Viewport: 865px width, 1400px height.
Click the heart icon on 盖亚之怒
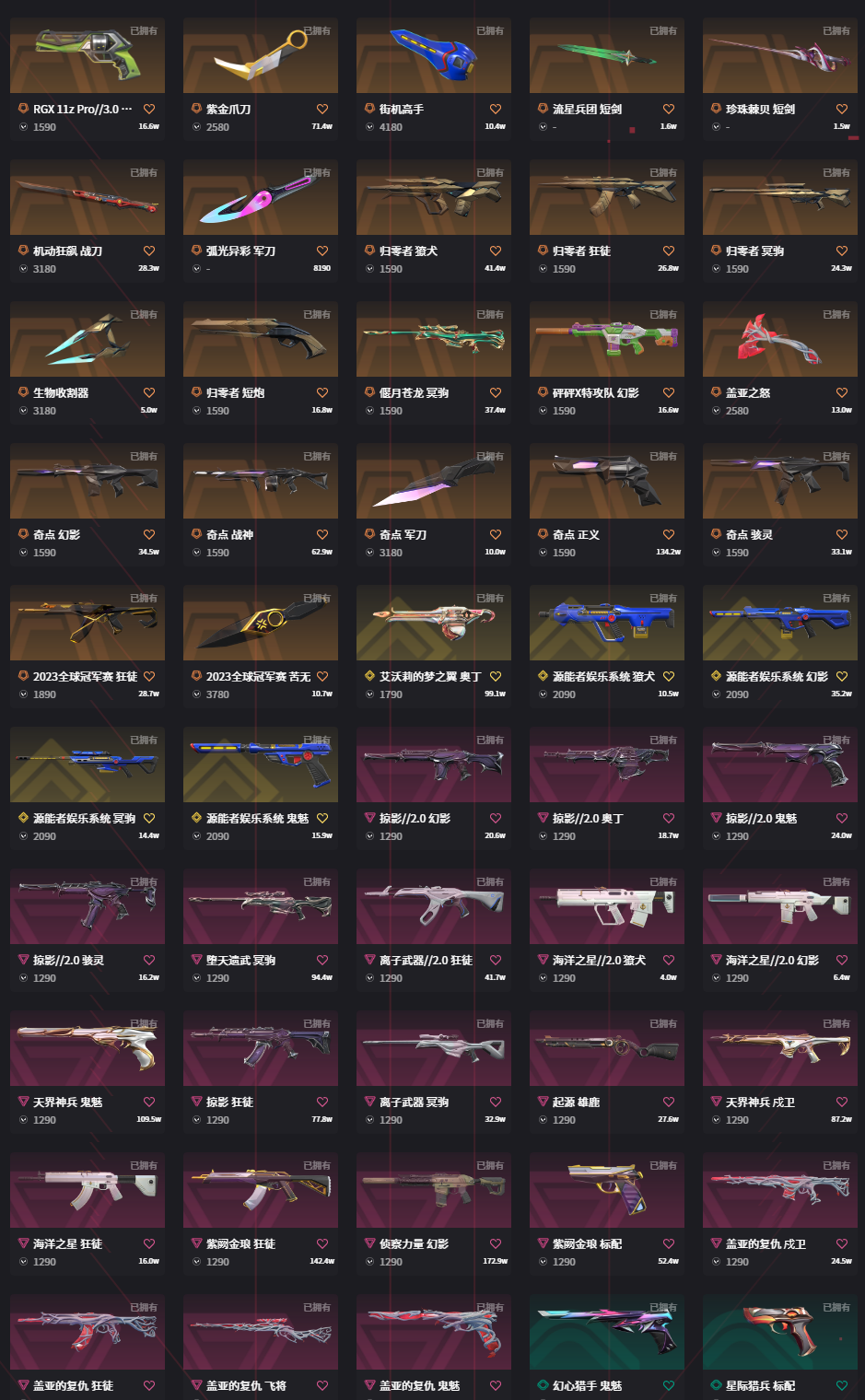842,392
